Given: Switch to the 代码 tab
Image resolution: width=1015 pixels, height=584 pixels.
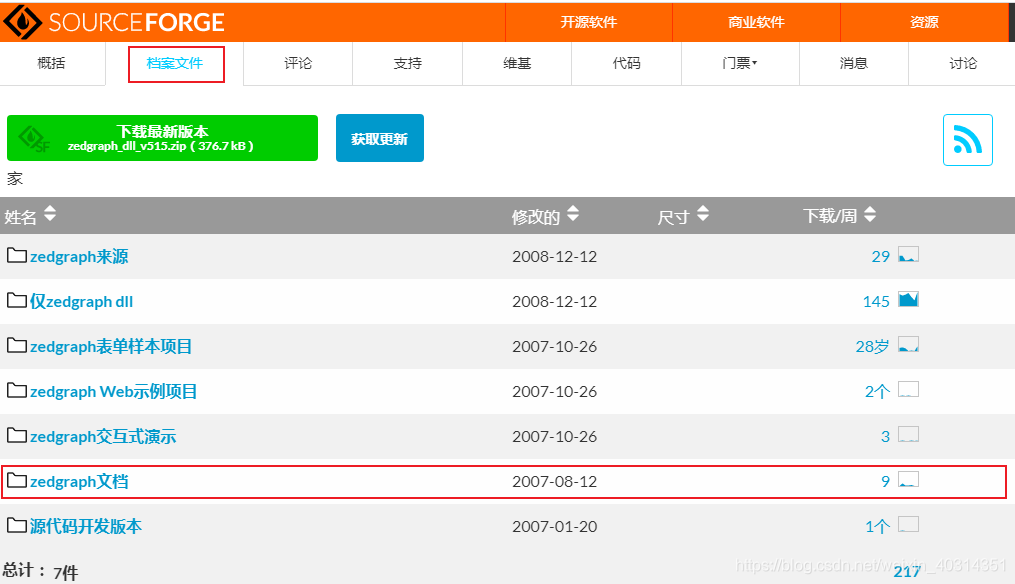Looking at the screenshot, I should pyautogui.click(x=627, y=63).
